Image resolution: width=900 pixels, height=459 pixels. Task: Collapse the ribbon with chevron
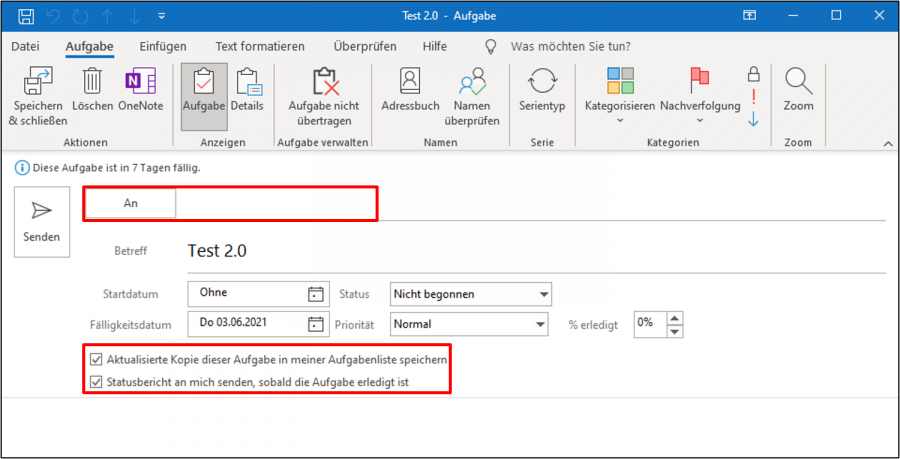(x=889, y=143)
